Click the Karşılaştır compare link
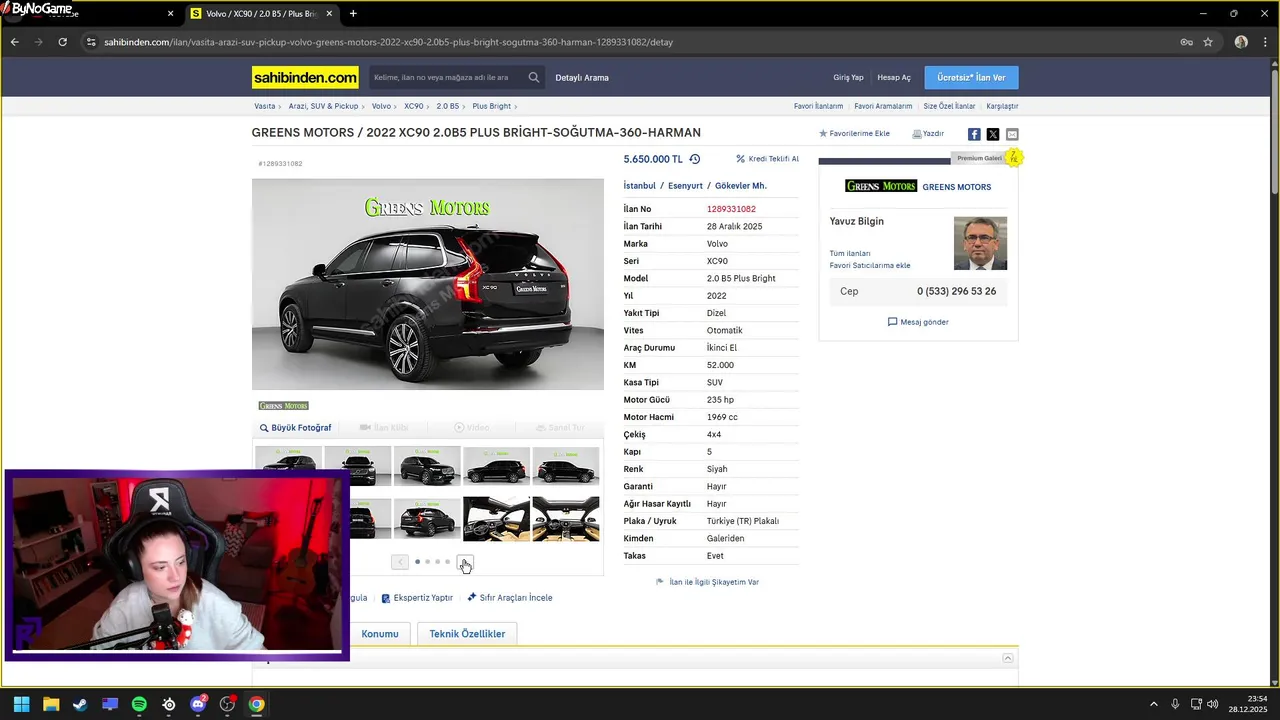The height and width of the screenshot is (720, 1280). (1002, 106)
